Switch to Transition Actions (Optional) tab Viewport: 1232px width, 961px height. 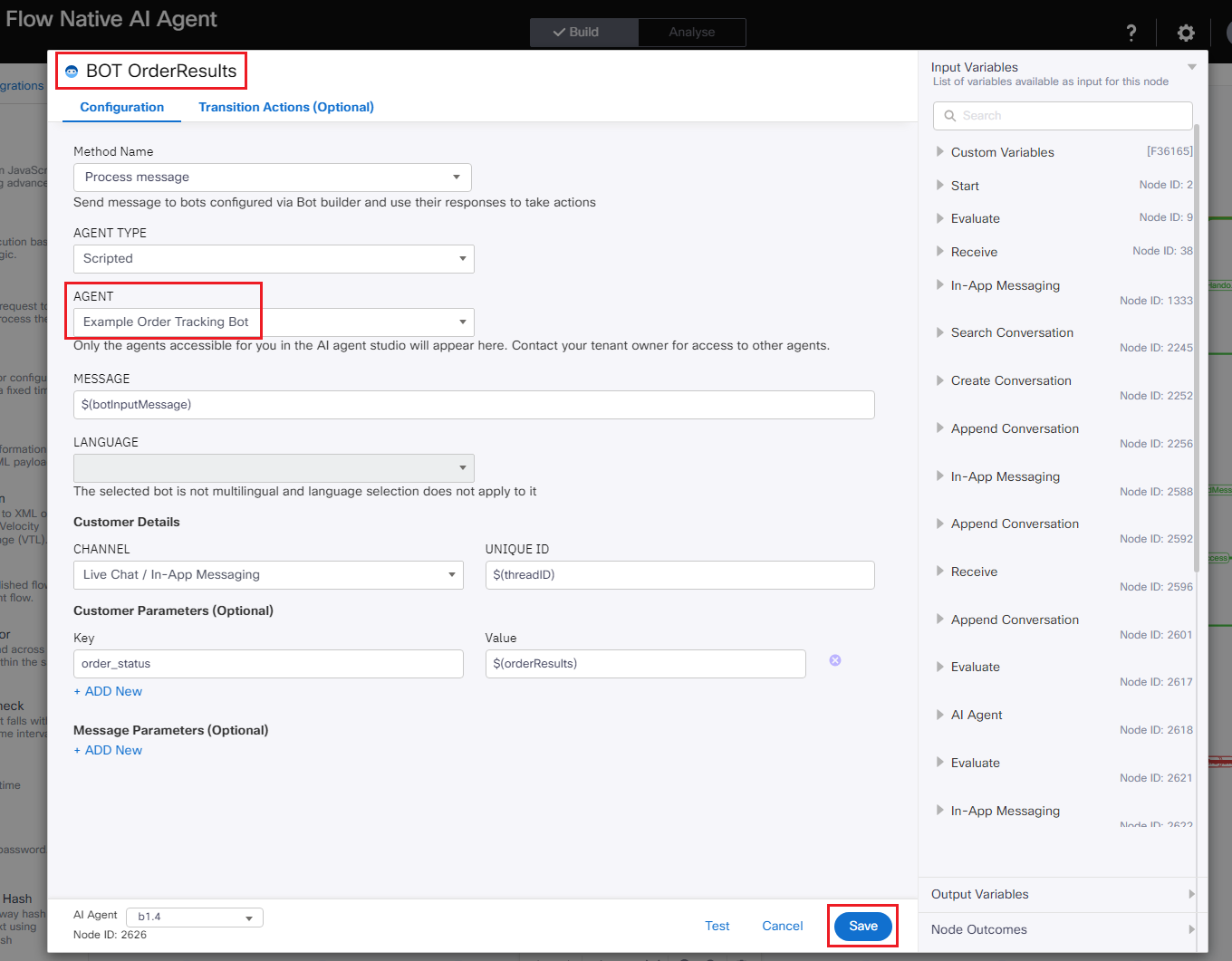tap(286, 107)
